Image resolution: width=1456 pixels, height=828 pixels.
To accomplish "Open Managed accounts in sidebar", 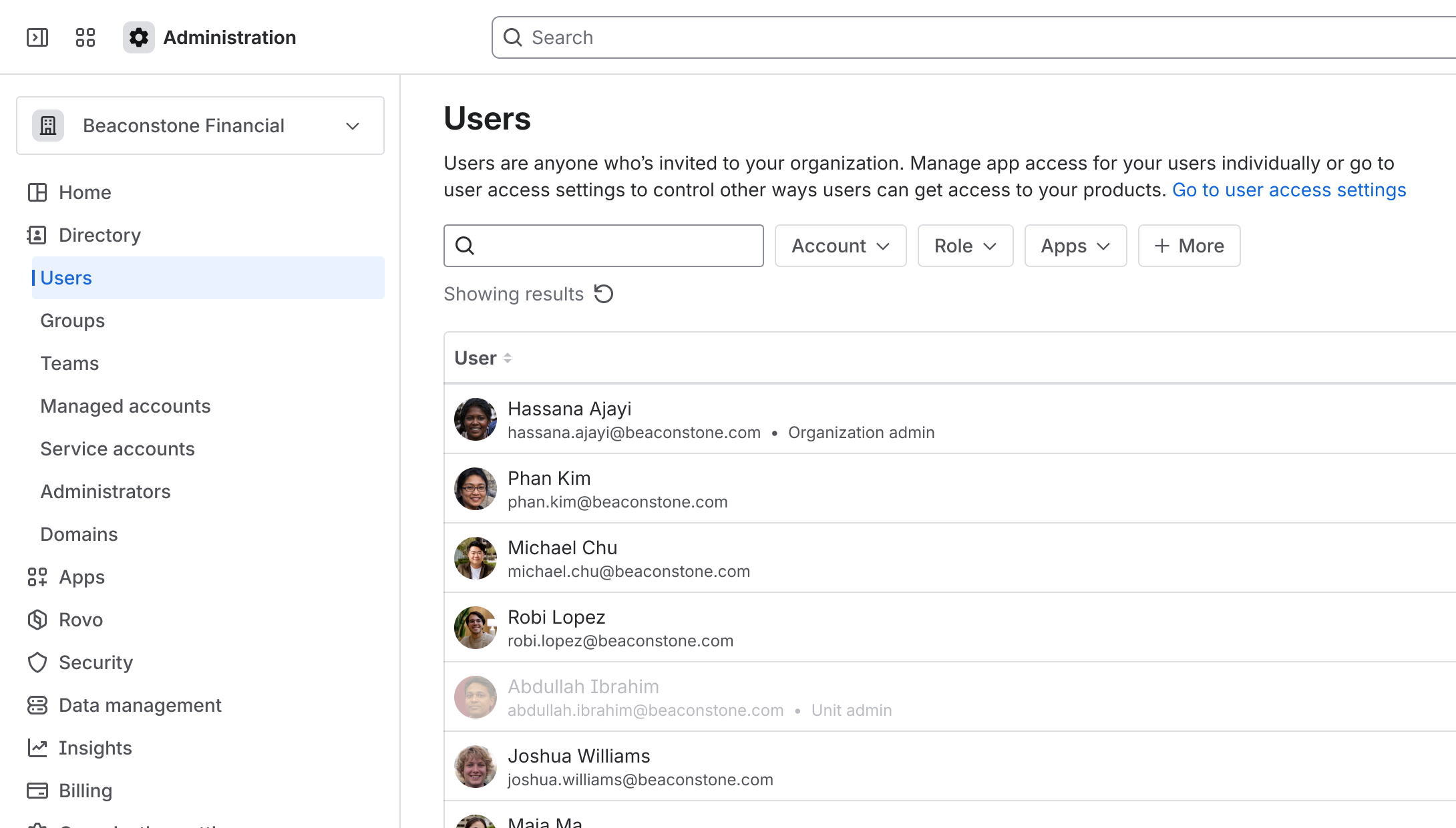I will 126,406.
